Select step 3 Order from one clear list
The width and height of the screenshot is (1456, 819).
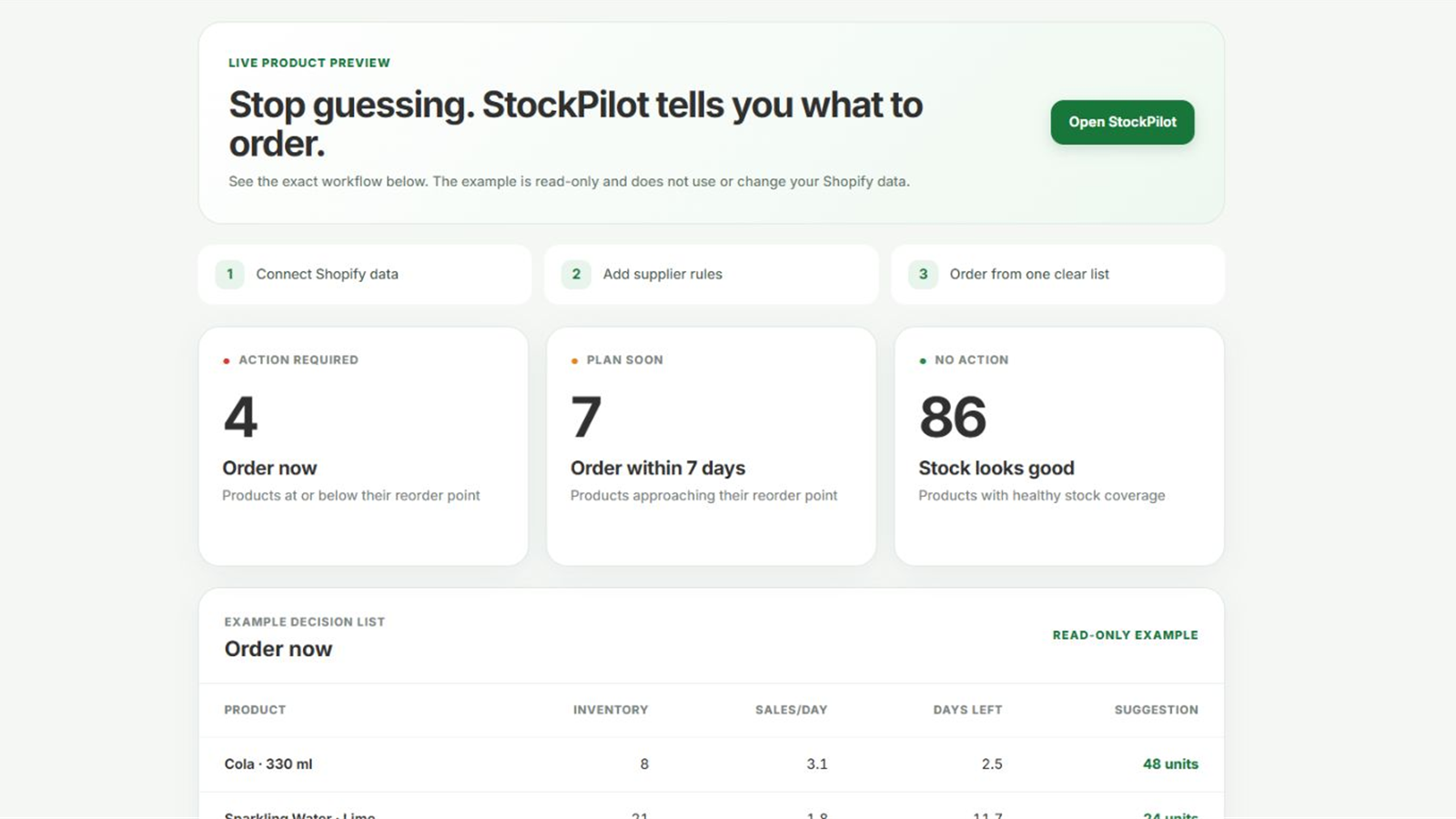pyautogui.click(x=1058, y=274)
